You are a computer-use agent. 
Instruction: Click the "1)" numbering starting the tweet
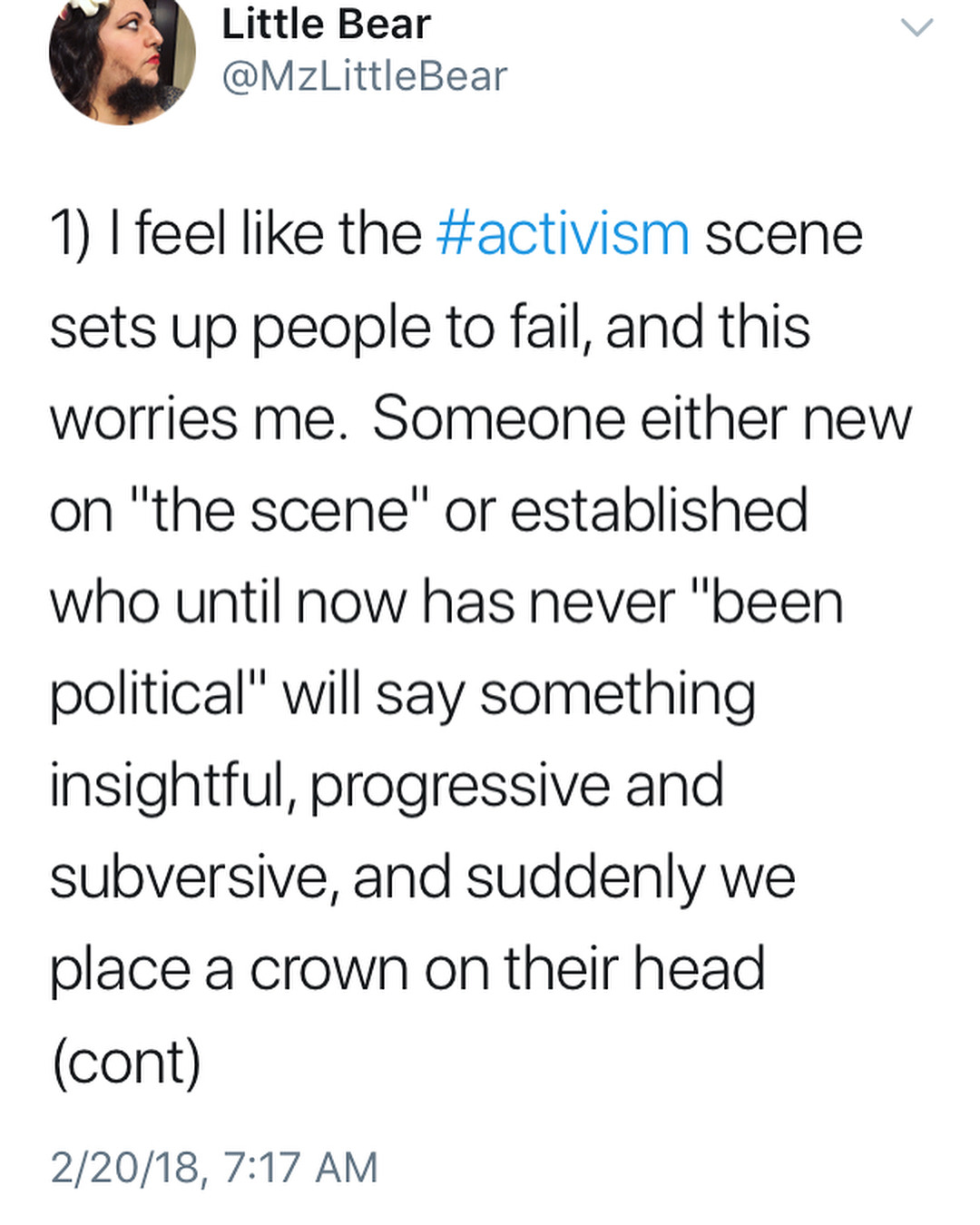71,234
